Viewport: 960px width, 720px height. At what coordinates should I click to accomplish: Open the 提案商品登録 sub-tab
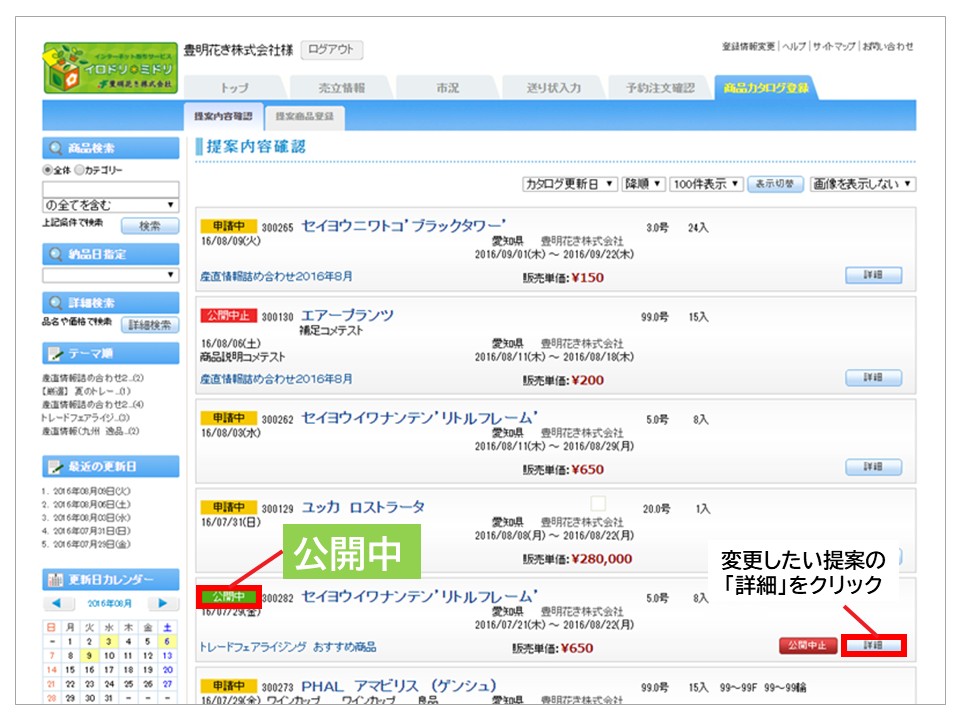(x=305, y=117)
